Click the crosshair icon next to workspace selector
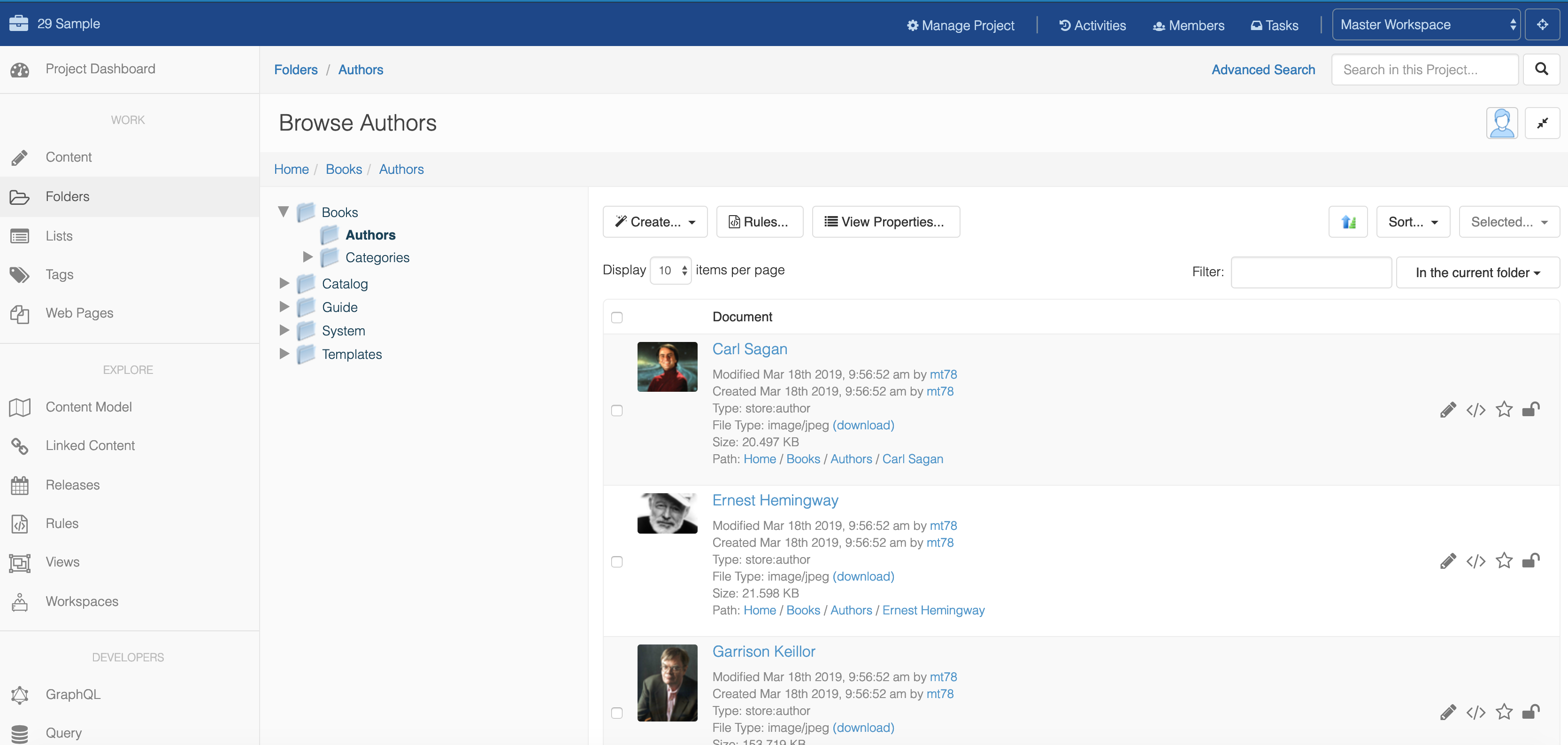 (x=1543, y=24)
